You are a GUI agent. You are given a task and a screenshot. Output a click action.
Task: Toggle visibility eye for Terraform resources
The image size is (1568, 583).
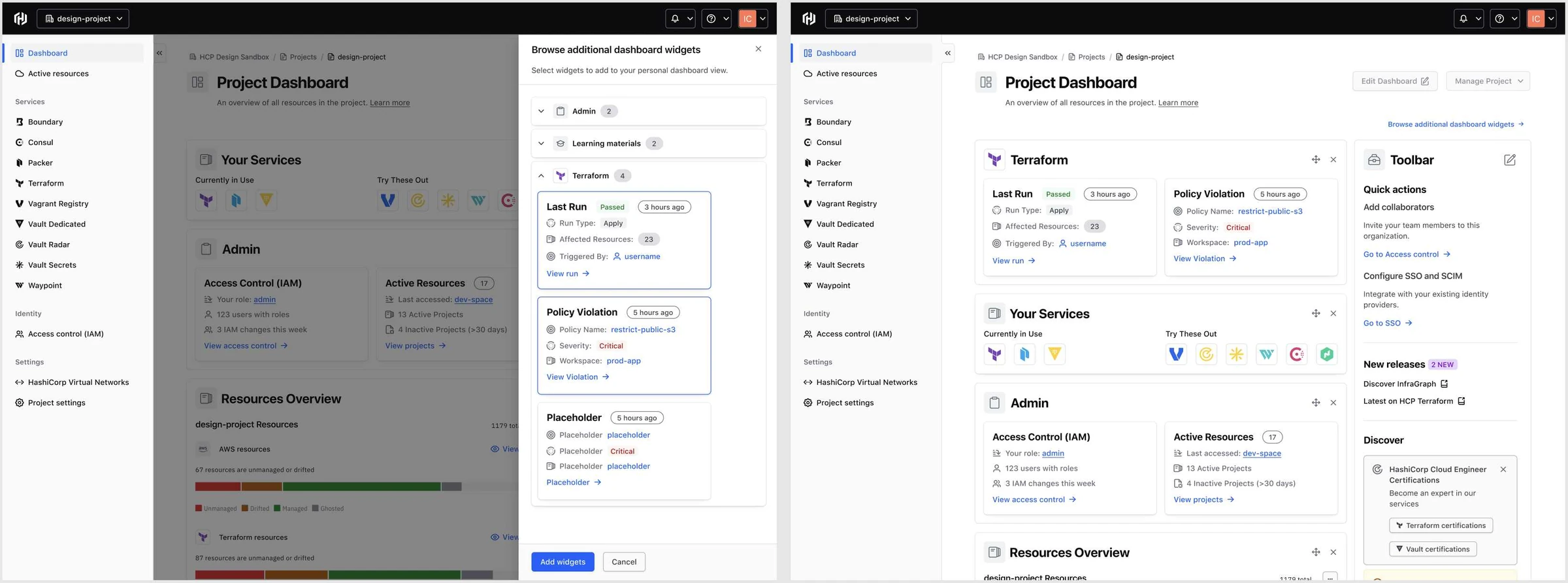click(495, 537)
